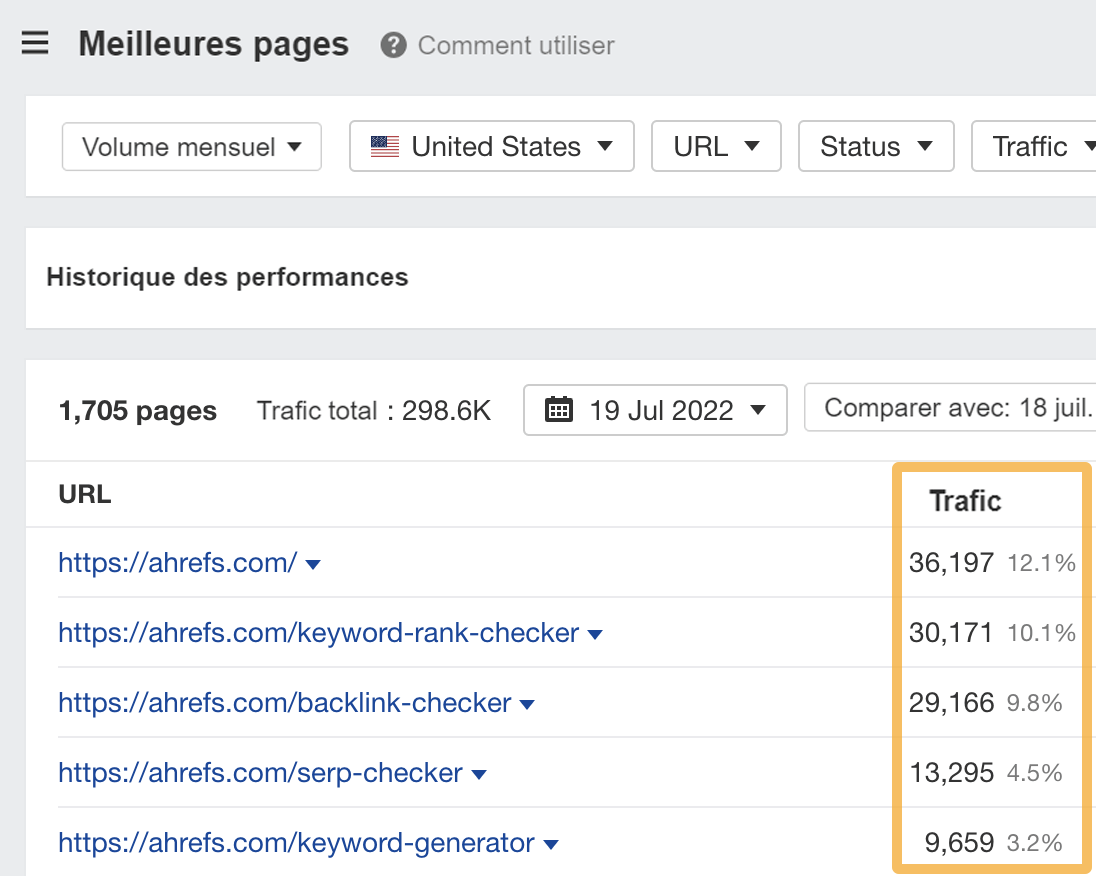Expand the serp-checker URL caret menu

coord(479,773)
